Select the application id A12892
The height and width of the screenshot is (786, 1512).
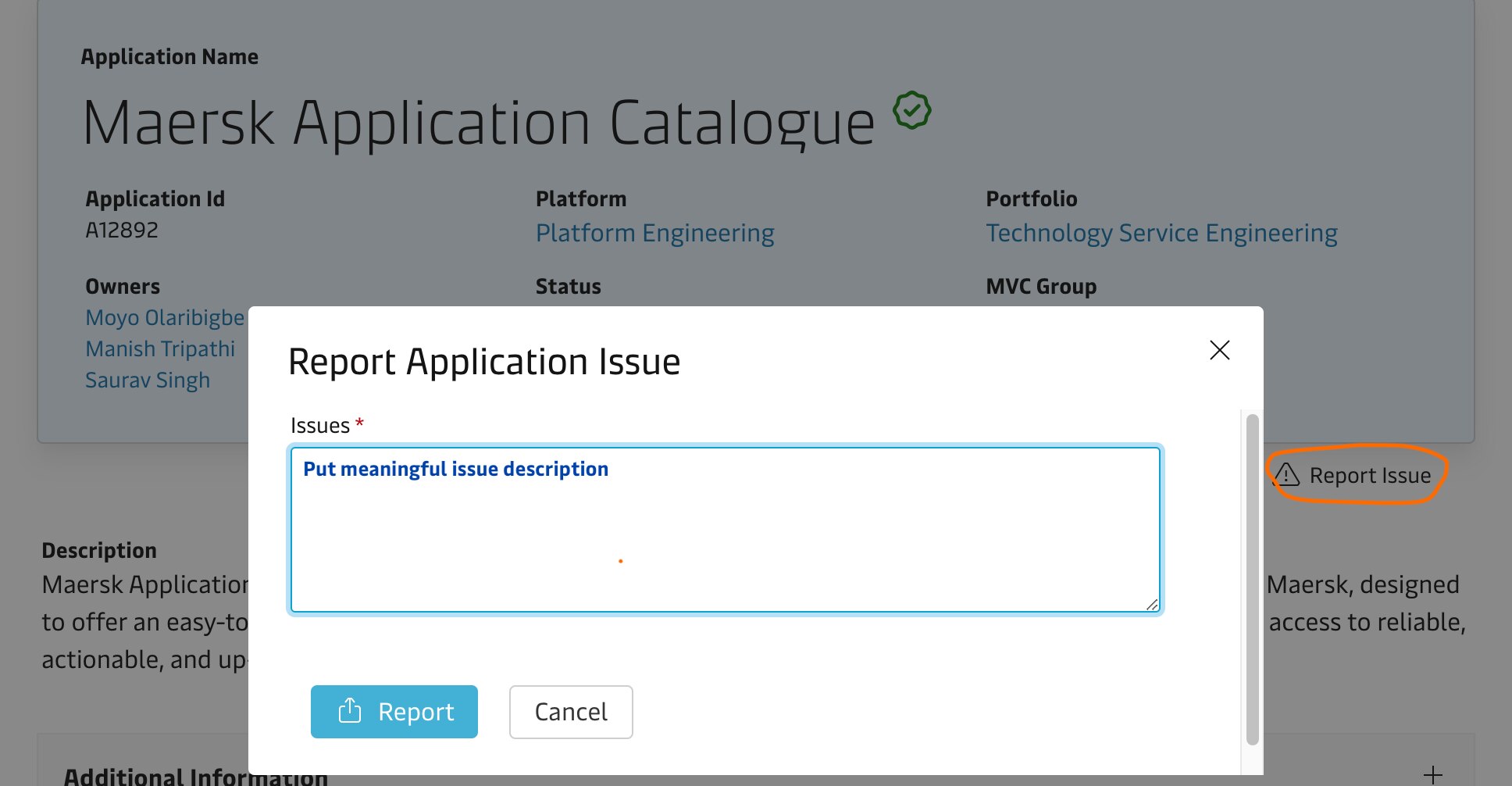[122, 230]
